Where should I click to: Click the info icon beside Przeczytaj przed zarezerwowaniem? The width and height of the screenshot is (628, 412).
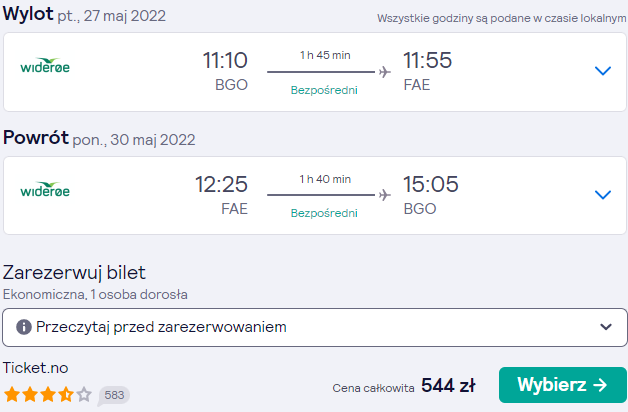click(x=24, y=327)
